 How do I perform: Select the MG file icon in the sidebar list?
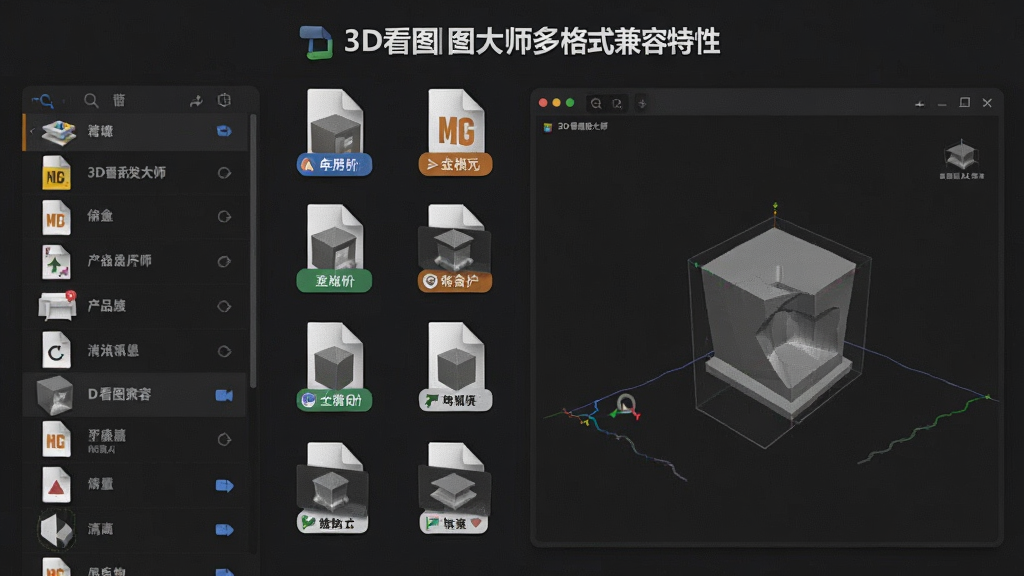coord(56,217)
